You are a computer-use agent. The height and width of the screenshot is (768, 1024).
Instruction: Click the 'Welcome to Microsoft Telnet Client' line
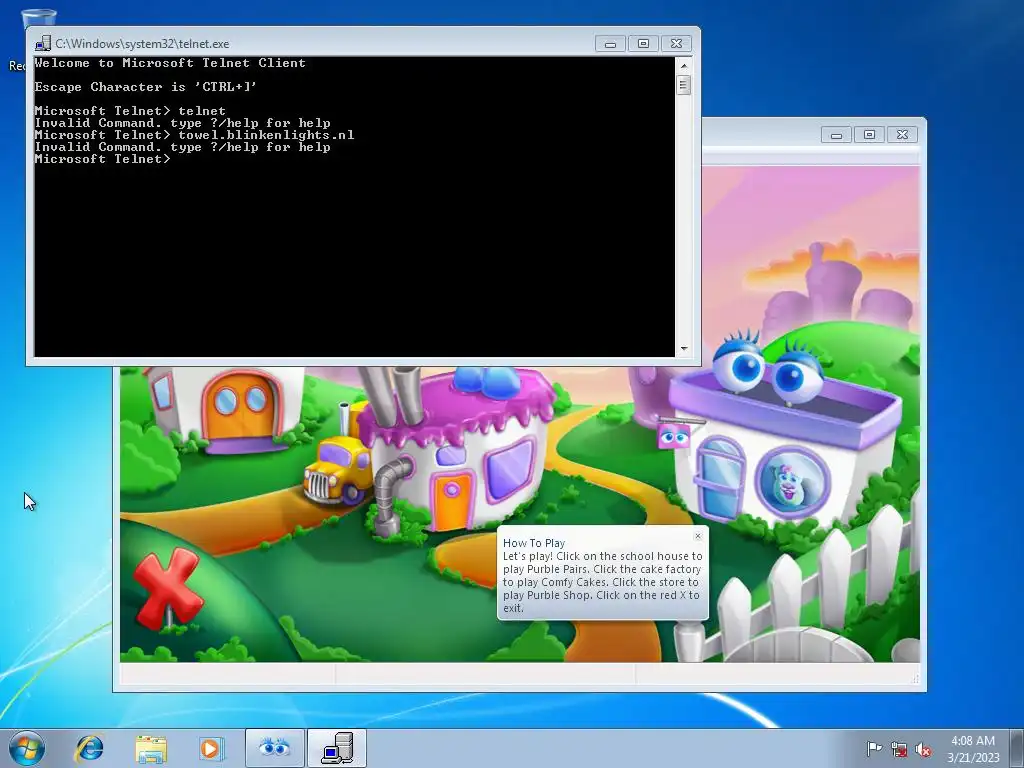tap(170, 63)
